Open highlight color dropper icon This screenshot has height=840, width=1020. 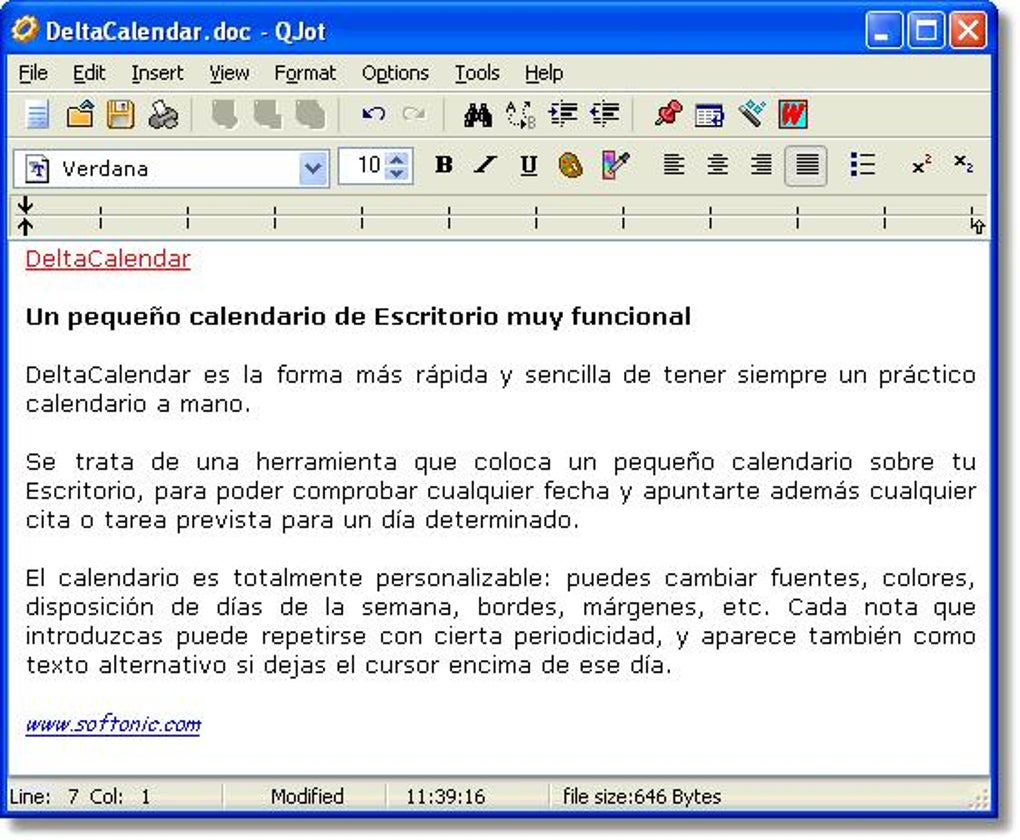click(615, 165)
